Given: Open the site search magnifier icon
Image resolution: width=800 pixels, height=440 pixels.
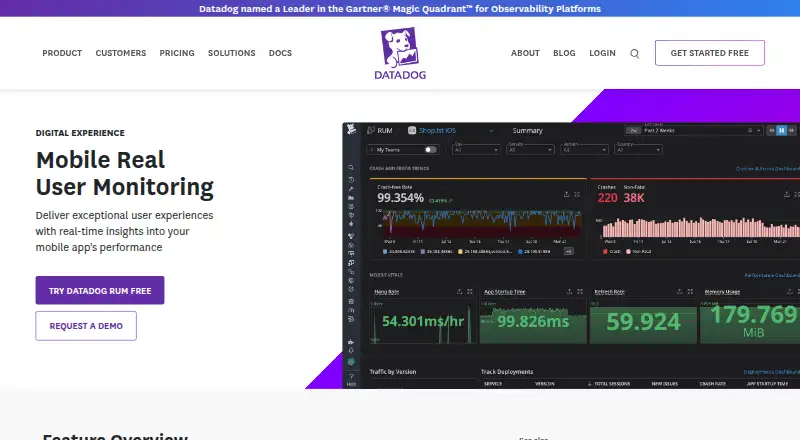Looking at the screenshot, I should pos(635,54).
